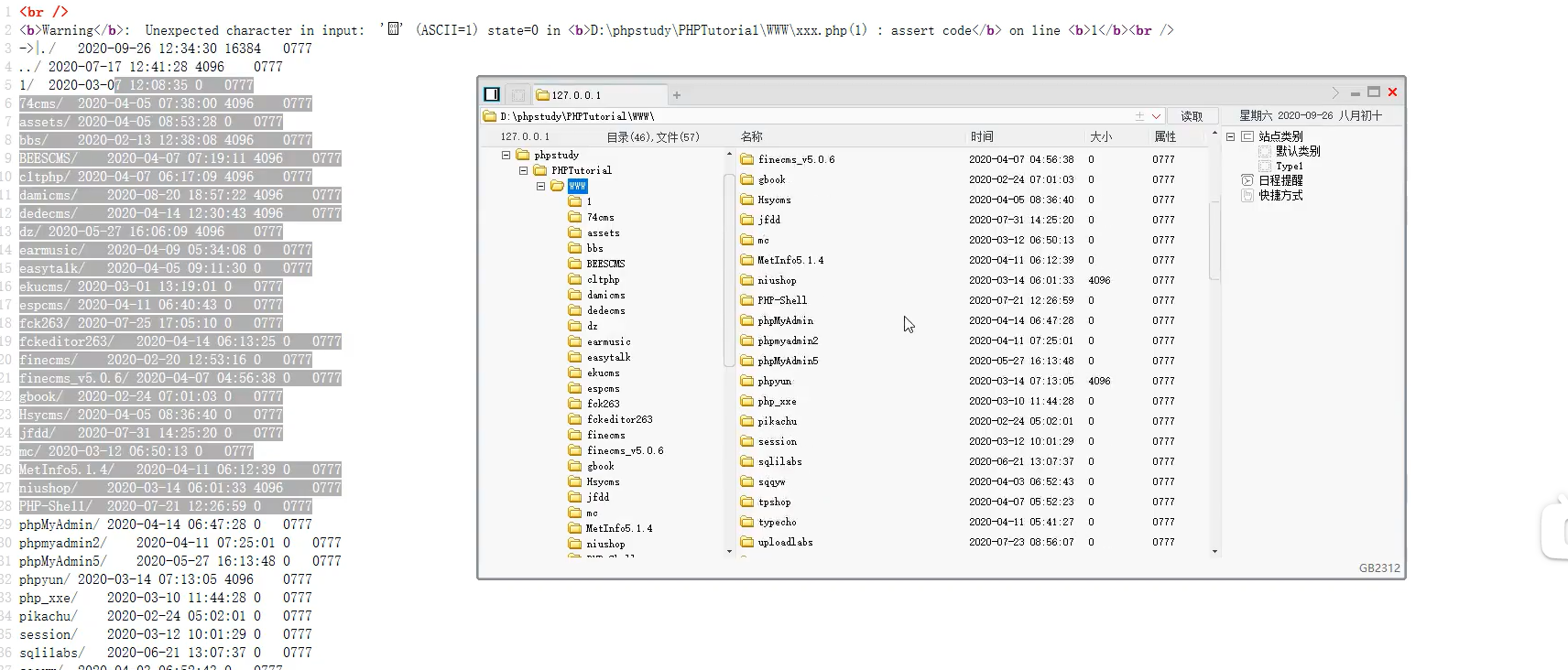Screen dimensions: 1568x670
Task: Click the PHP-Shell folder icon in the file list
Action: (746, 300)
